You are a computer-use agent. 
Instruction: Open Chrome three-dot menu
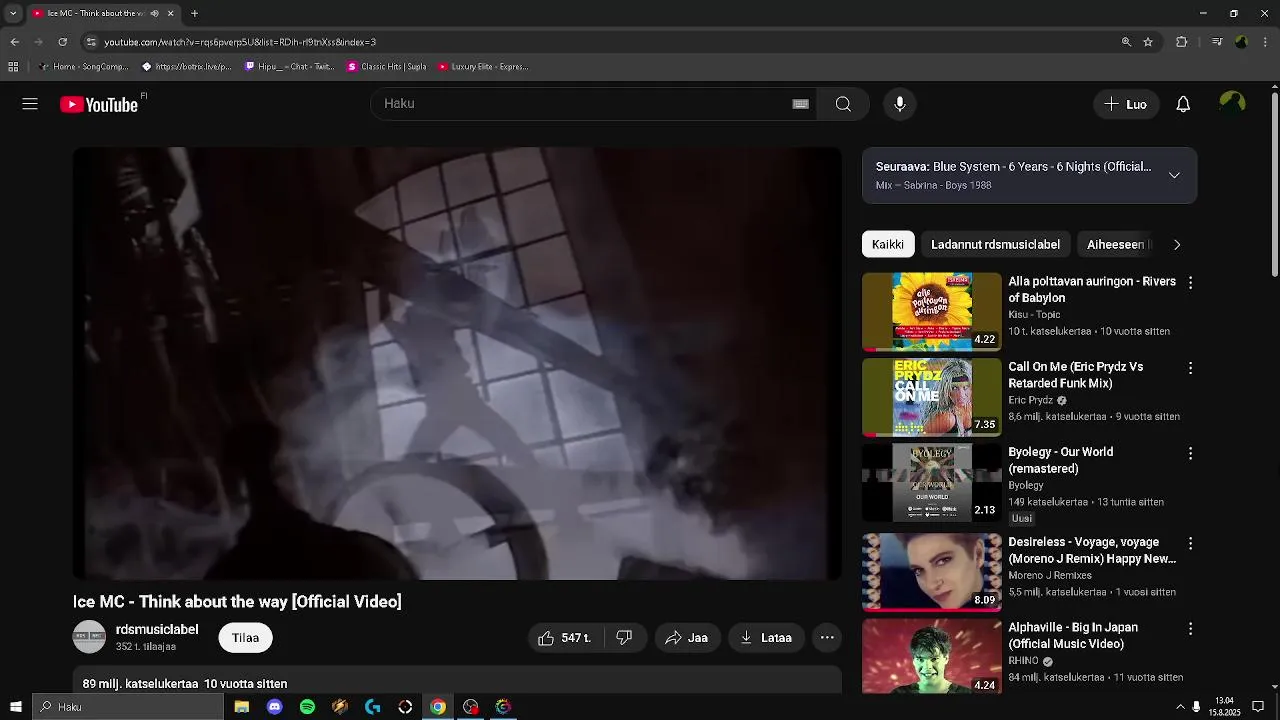click(1266, 42)
